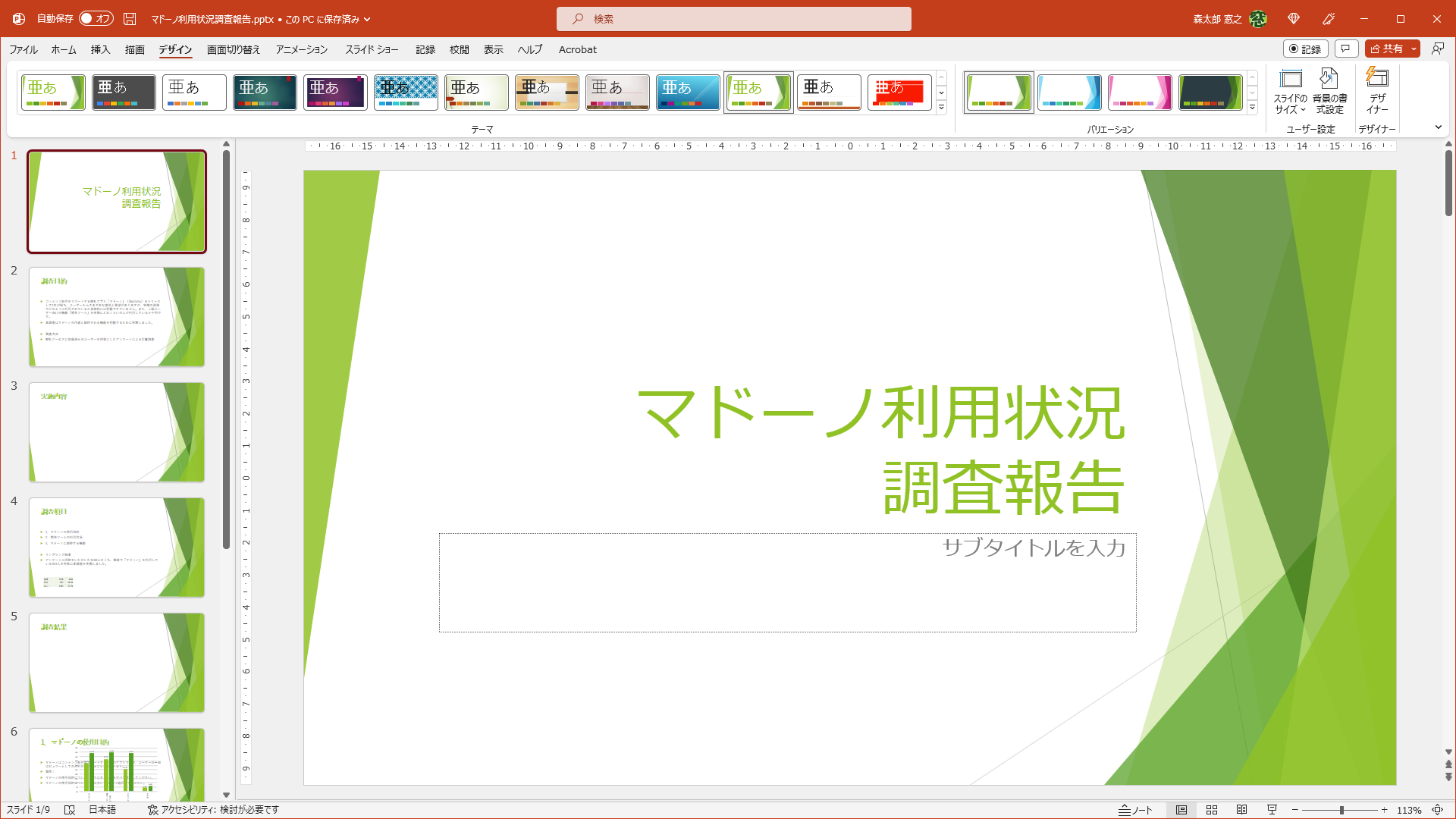Switch to slide sorter view
The height and width of the screenshot is (819, 1456).
pos(1211,809)
